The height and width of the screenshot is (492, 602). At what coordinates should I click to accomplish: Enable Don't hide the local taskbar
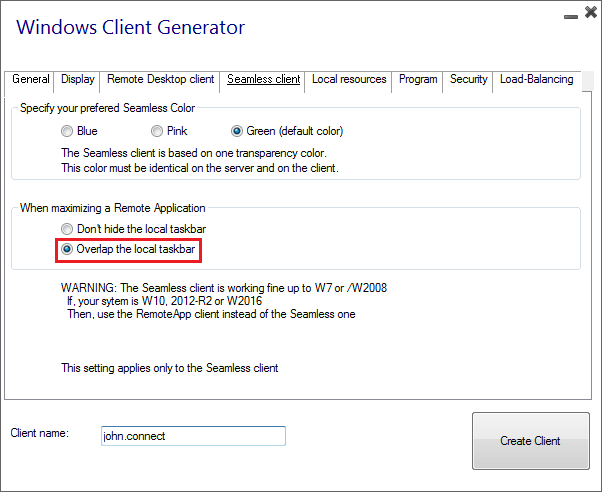133,229
